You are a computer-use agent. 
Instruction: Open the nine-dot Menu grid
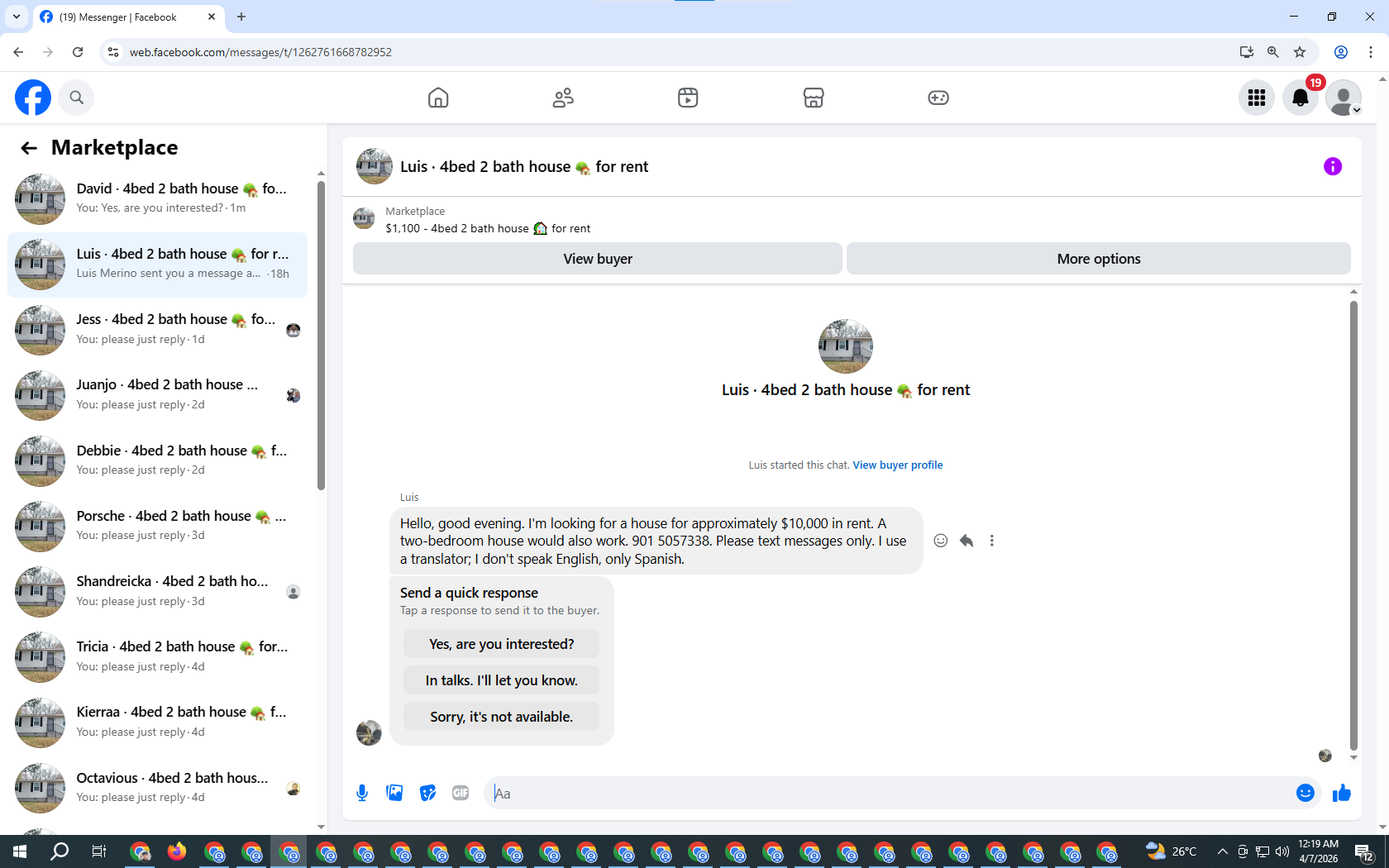[1257, 98]
